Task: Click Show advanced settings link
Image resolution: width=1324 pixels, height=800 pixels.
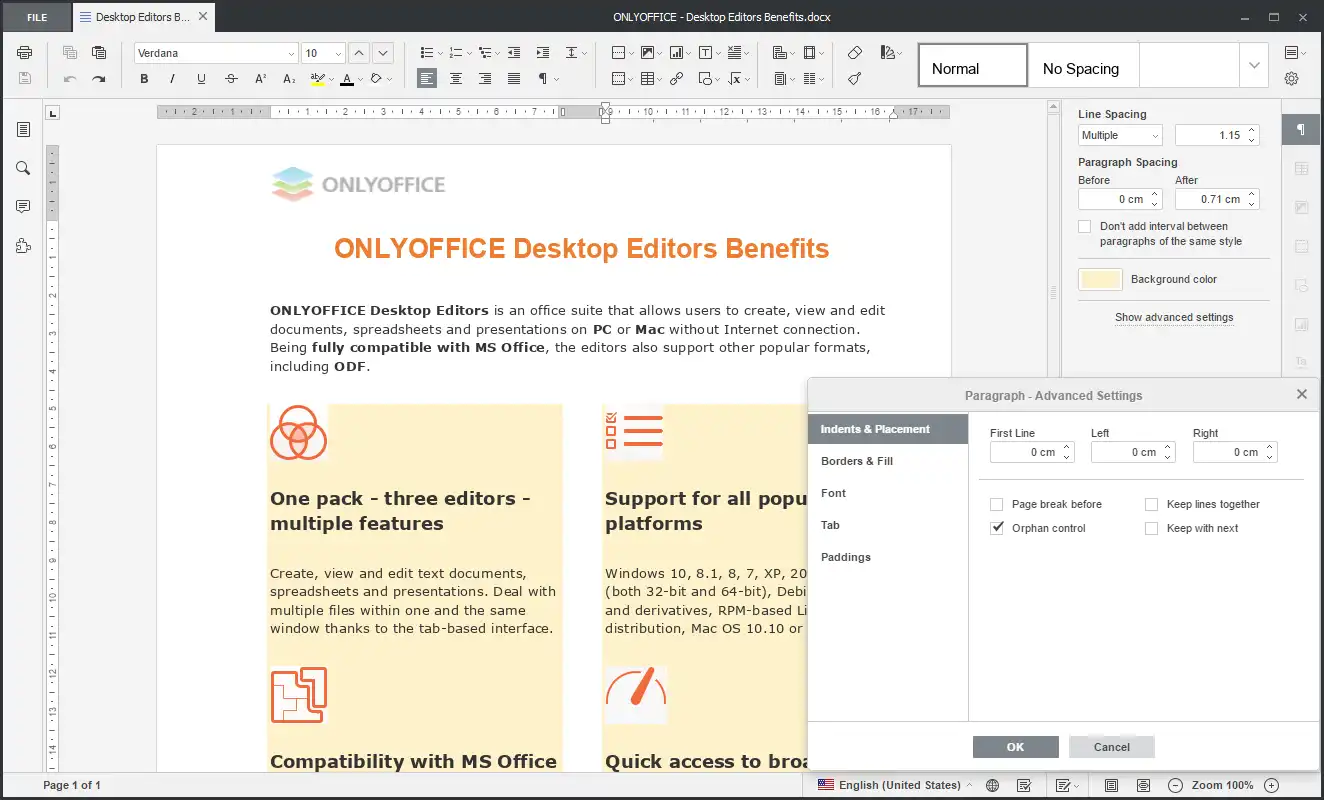Action: (1174, 317)
